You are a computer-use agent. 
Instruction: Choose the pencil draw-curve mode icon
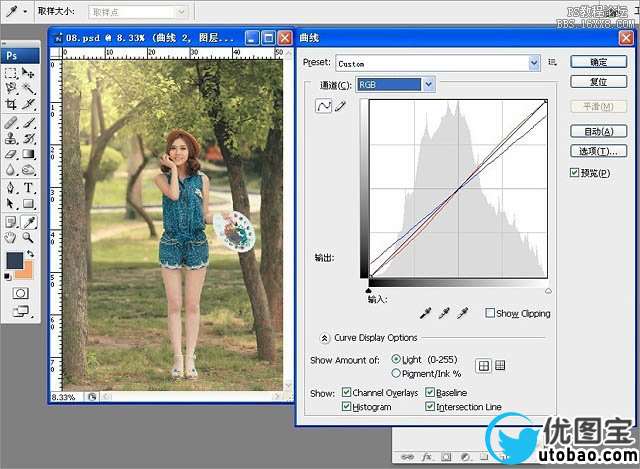click(340, 107)
